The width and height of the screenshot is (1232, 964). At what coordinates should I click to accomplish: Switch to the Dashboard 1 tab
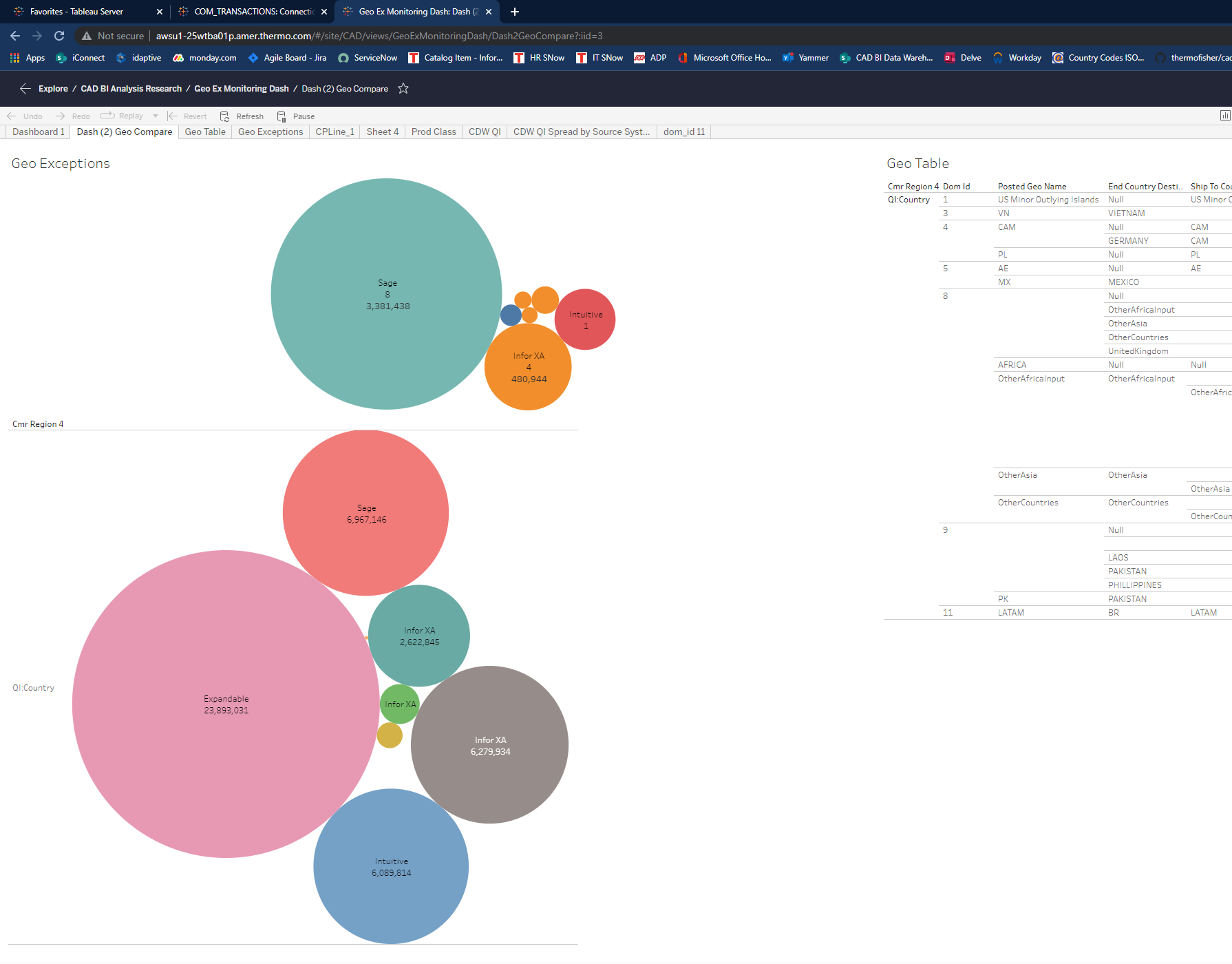pyautogui.click(x=38, y=132)
